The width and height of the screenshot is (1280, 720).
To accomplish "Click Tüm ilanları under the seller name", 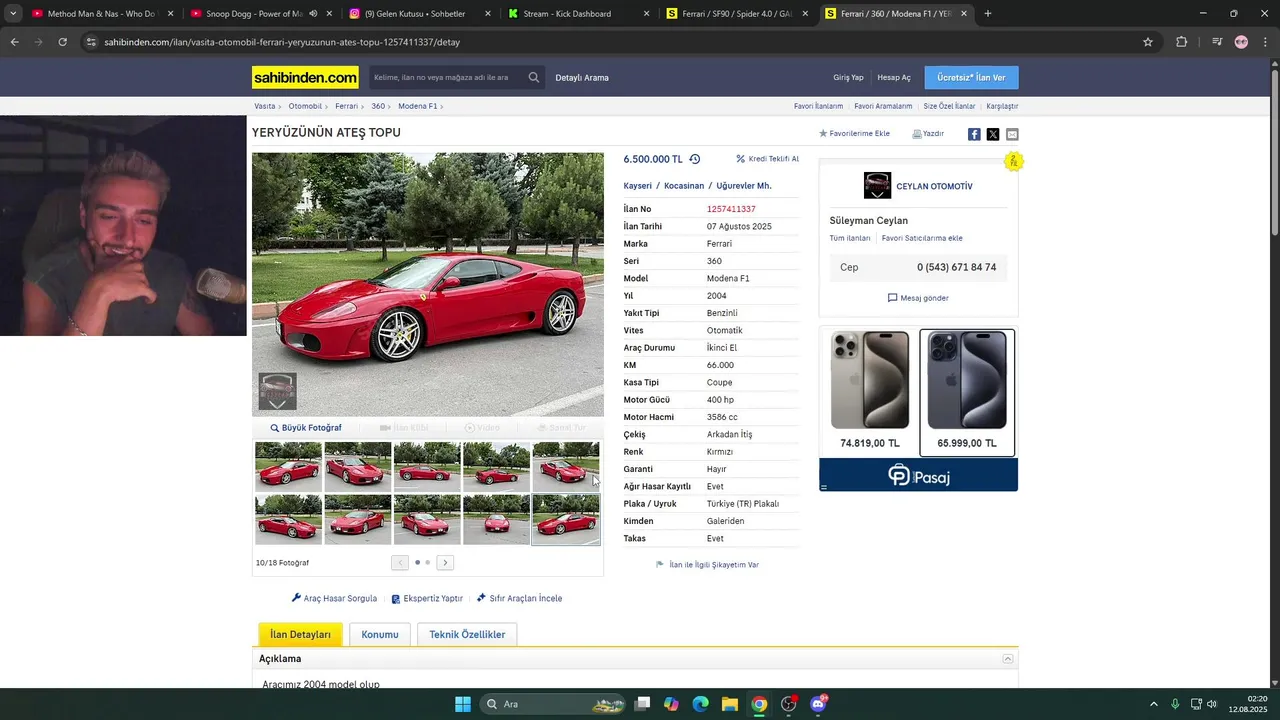I will pyautogui.click(x=850, y=238).
